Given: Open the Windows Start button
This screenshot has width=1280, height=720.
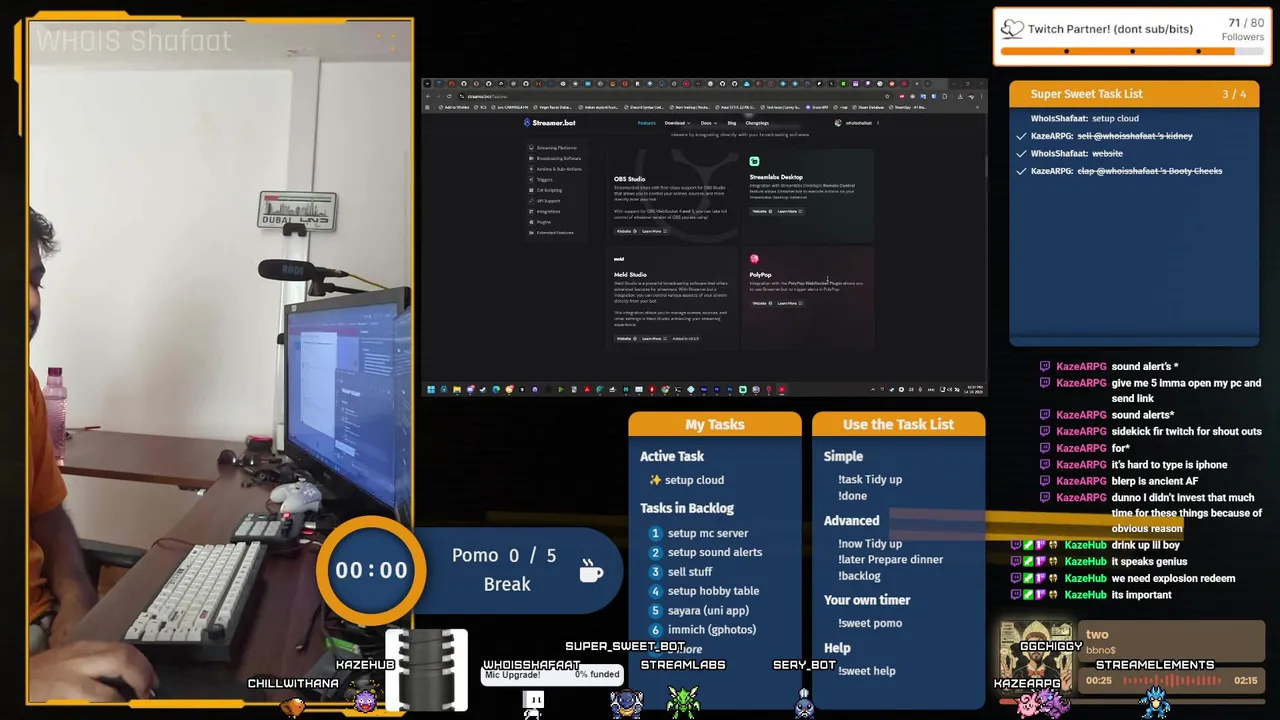Looking at the screenshot, I should coord(431,389).
